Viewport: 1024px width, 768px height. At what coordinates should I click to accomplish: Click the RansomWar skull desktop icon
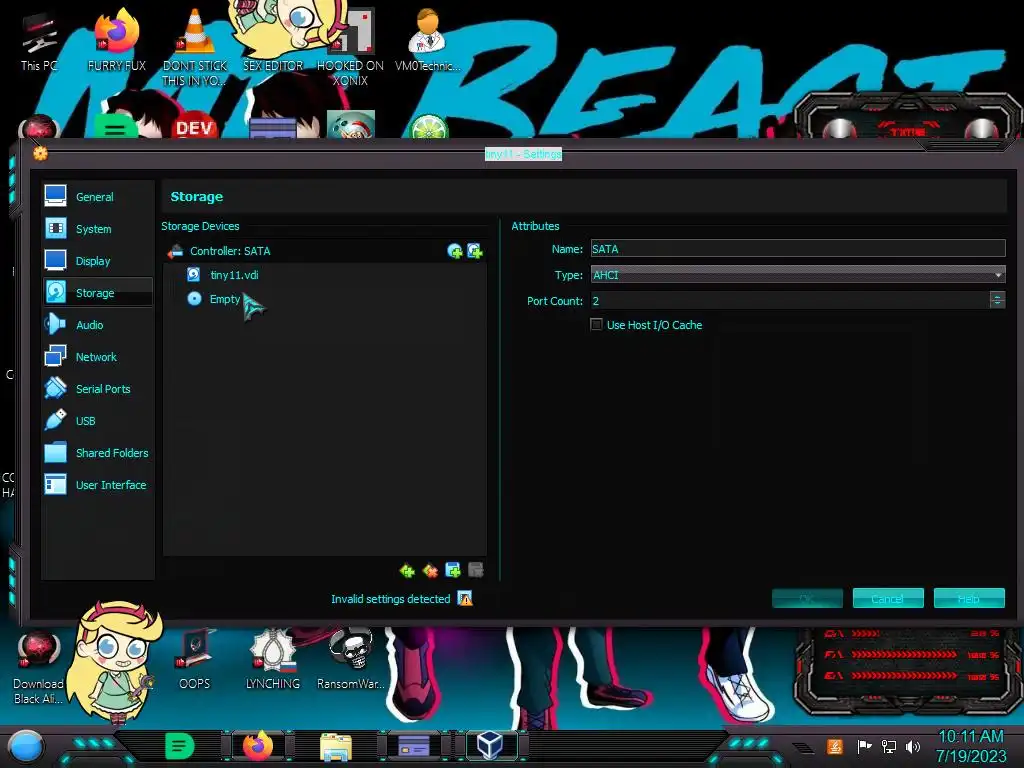click(350, 660)
